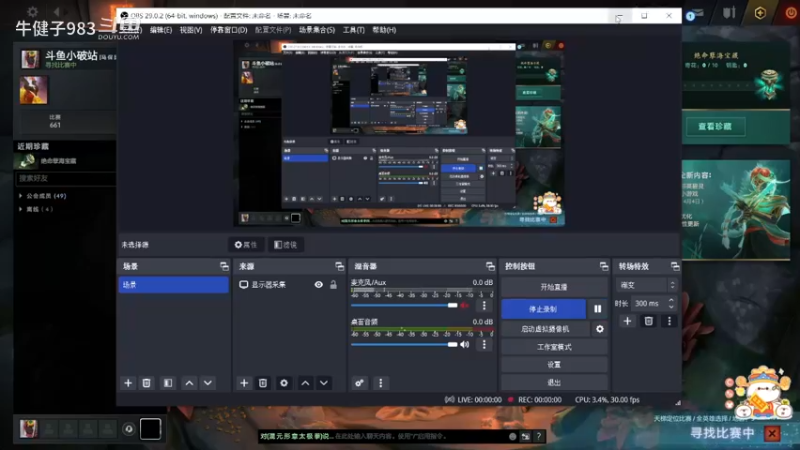
Task: Open 停靠窗口(D) menu
Action: pyautogui.click(x=229, y=30)
